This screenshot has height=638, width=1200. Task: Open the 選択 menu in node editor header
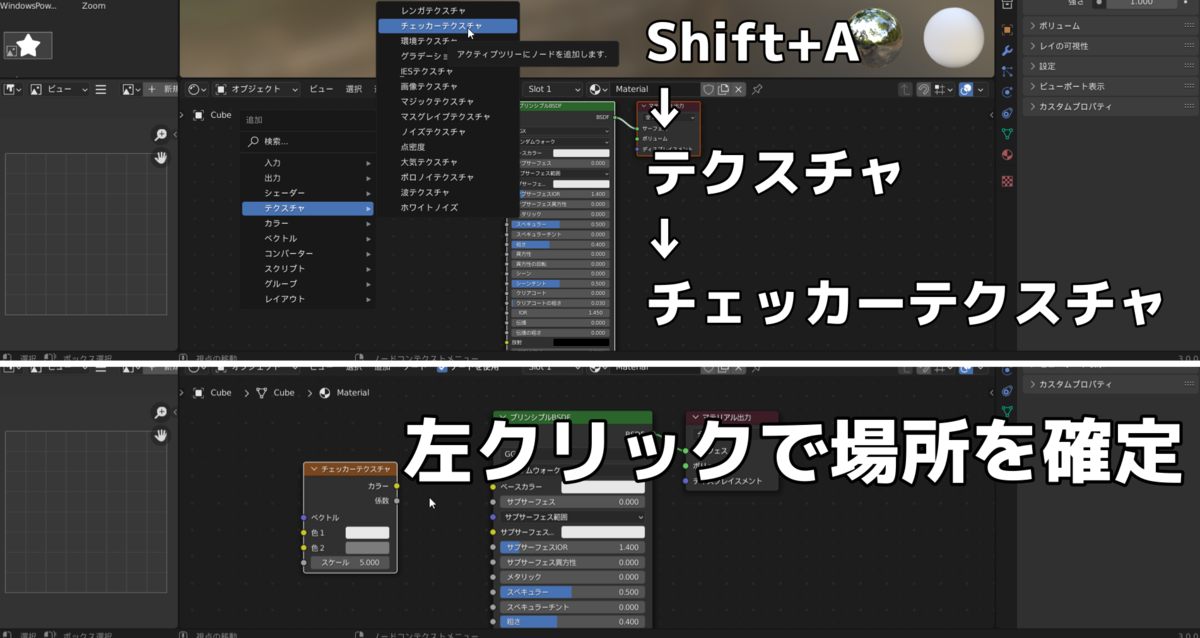pyautogui.click(x=354, y=89)
